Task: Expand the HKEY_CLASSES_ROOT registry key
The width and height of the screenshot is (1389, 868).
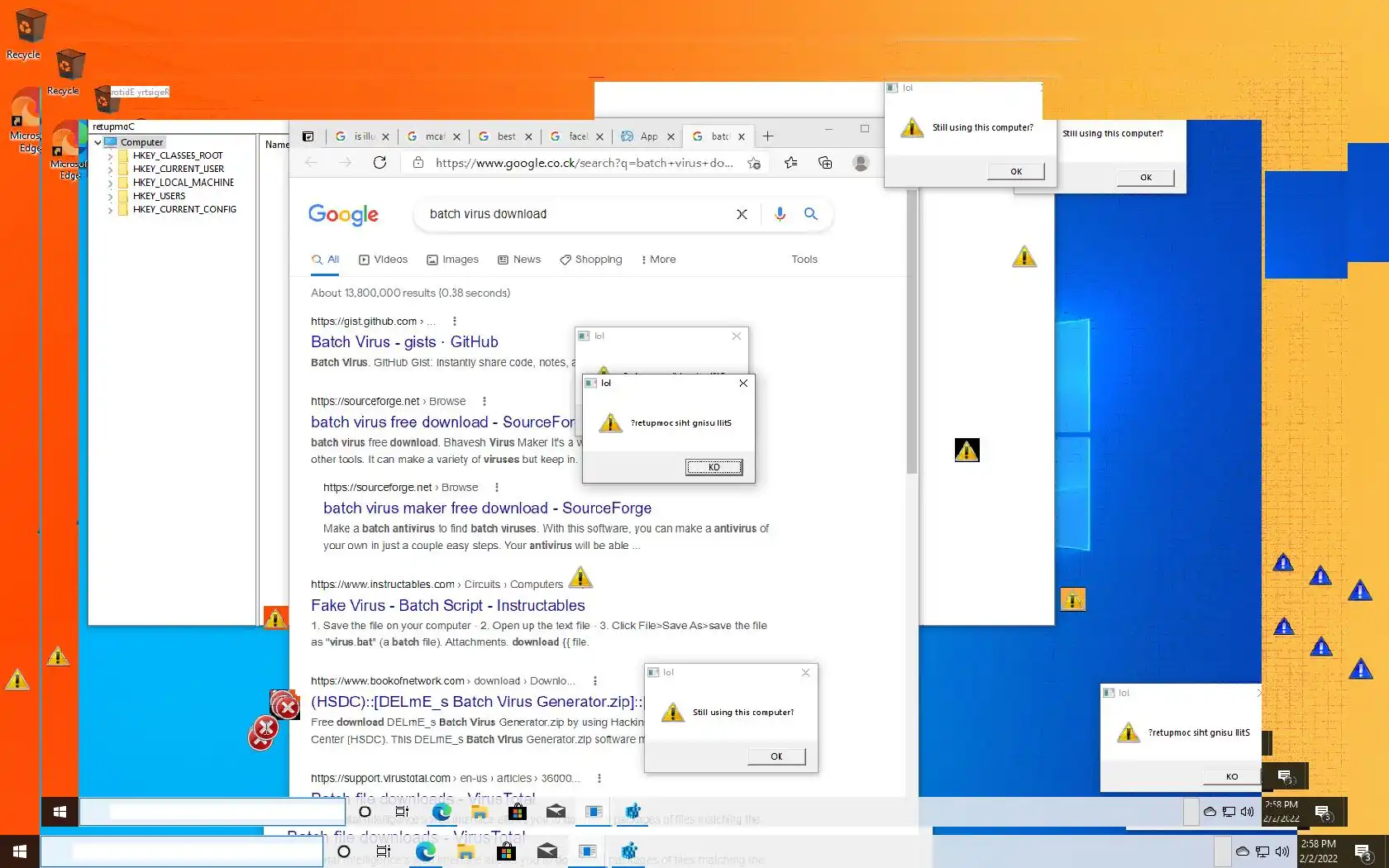Action: (110, 155)
